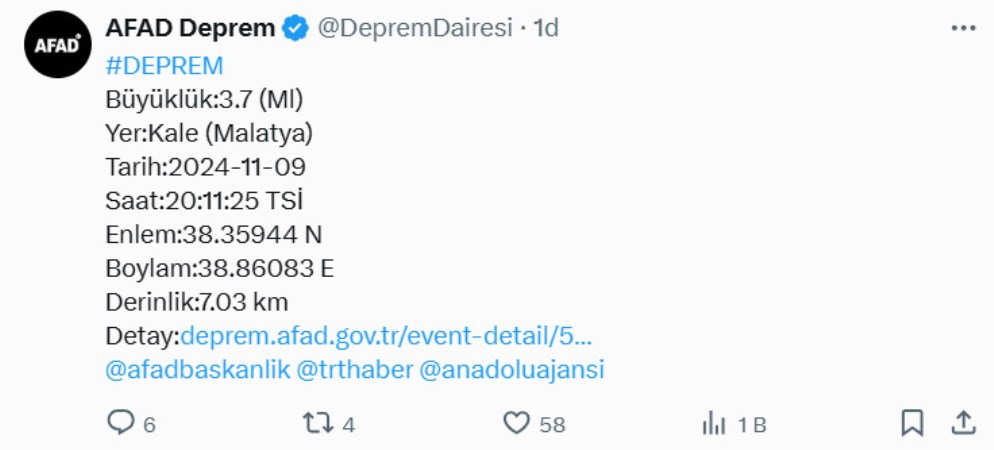
Task: Repost the tweet using the retweet arrows icon
Action: pos(317,424)
